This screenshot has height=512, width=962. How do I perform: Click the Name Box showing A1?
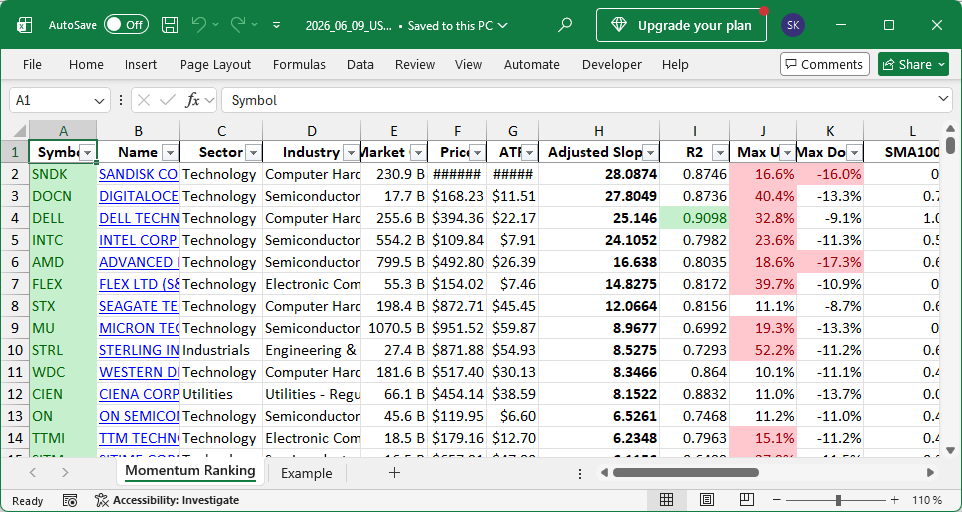[x=51, y=101]
